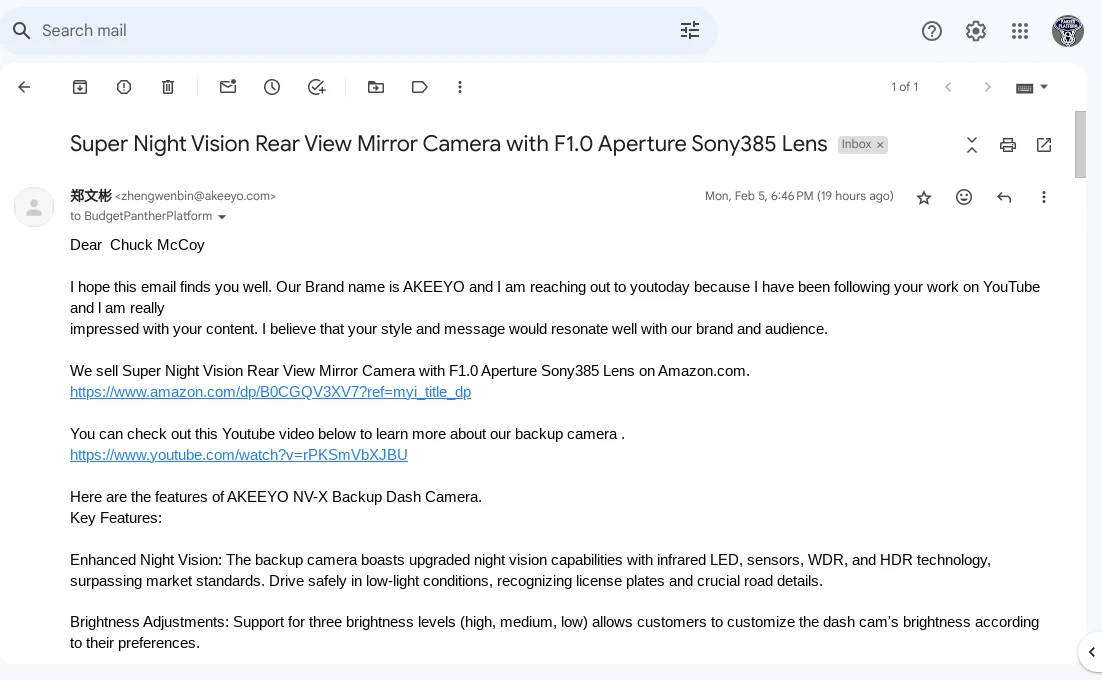The width and height of the screenshot is (1102, 680).
Task: Add an emoji reaction to the message
Action: (964, 197)
